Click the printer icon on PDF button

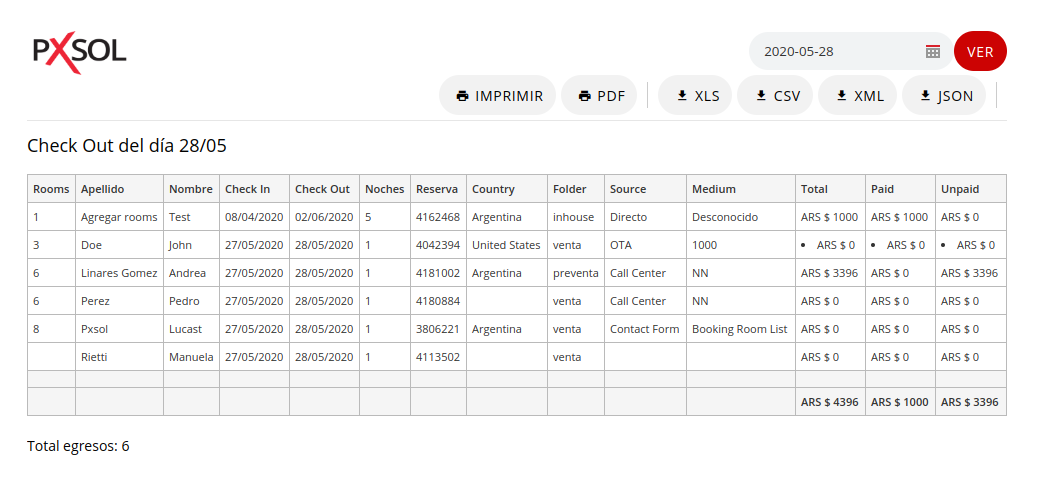point(585,96)
